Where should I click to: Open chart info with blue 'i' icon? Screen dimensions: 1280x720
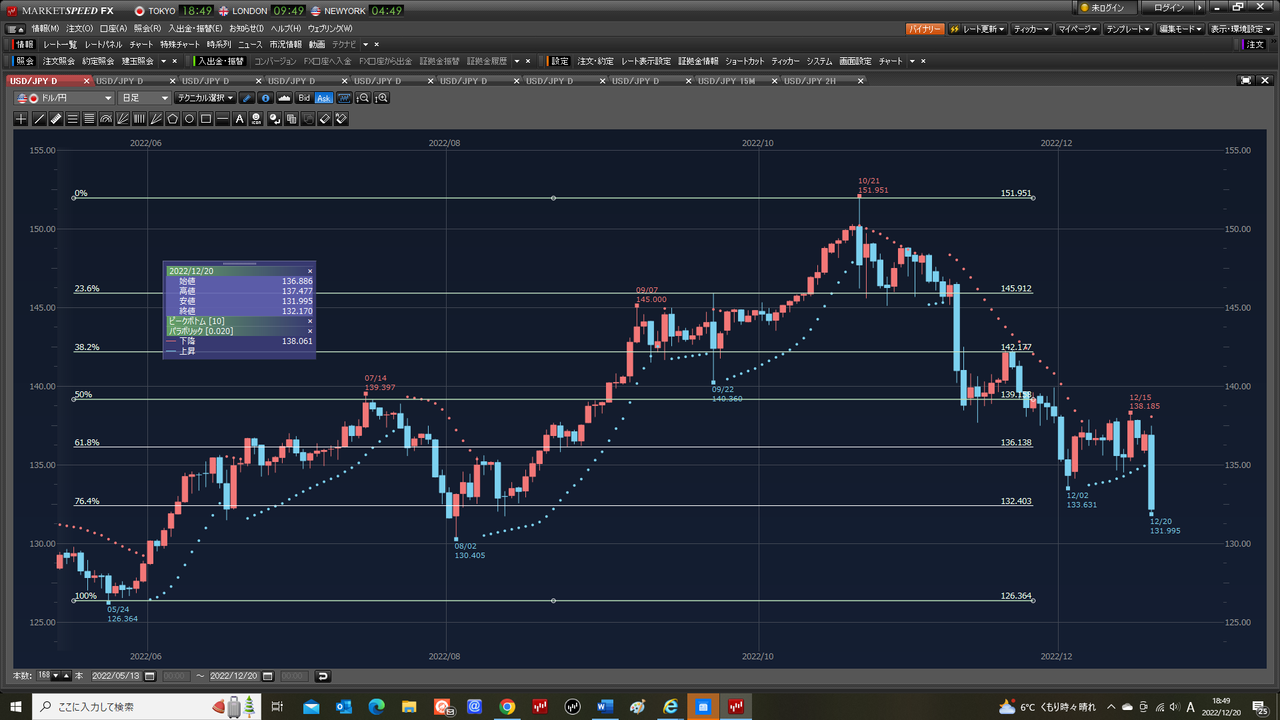coord(265,98)
